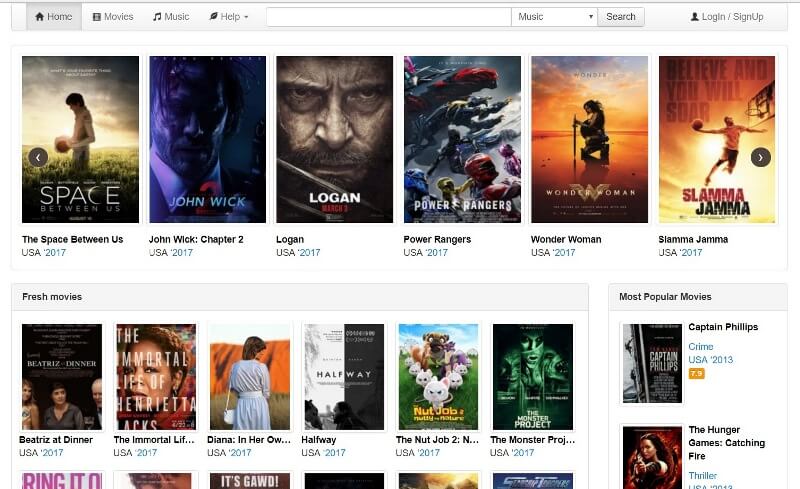Click the 'Most Popular Movies' heading
This screenshot has width=800, height=489.
pyautogui.click(x=665, y=297)
